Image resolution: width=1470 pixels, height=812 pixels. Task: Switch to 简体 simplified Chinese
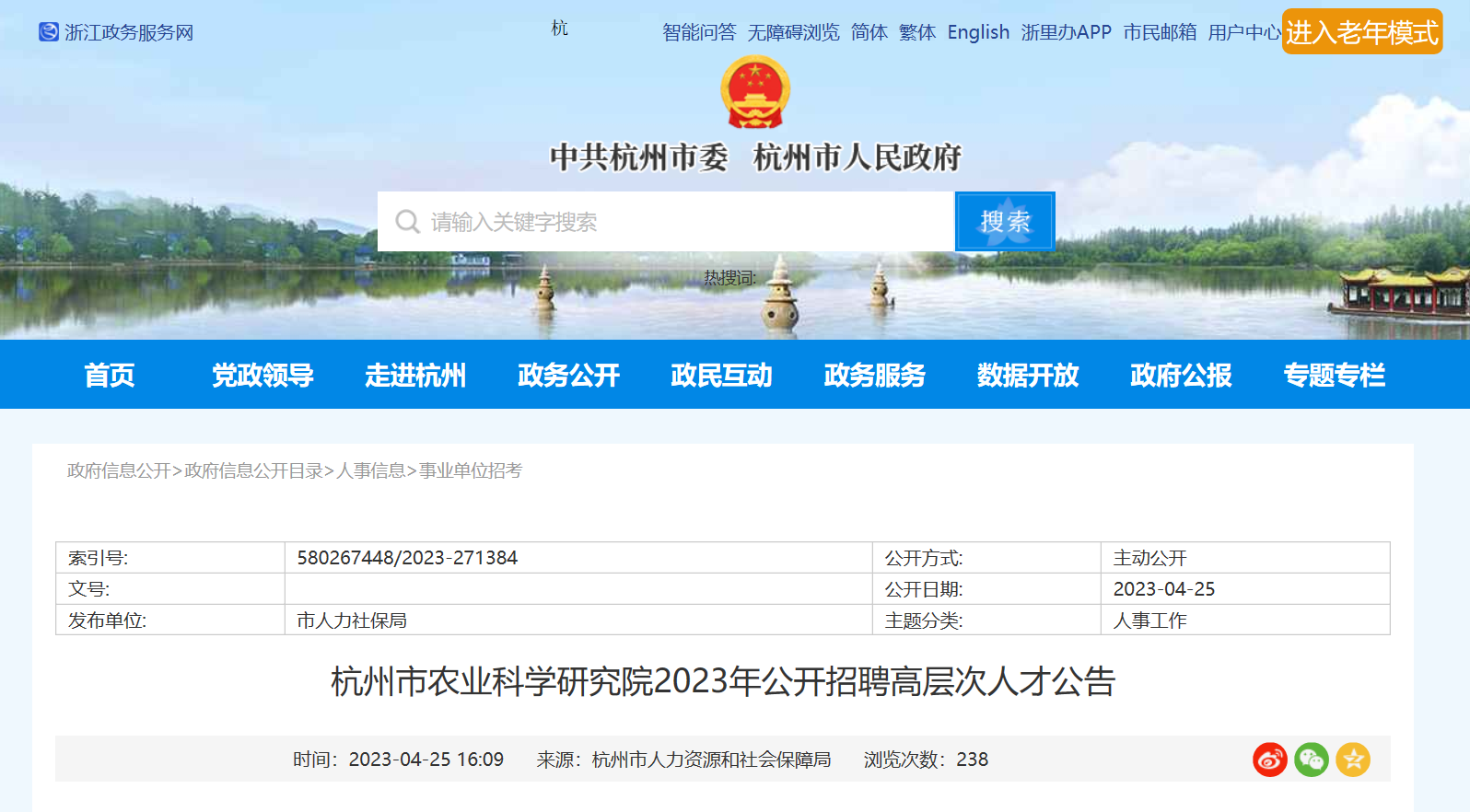tap(869, 32)
